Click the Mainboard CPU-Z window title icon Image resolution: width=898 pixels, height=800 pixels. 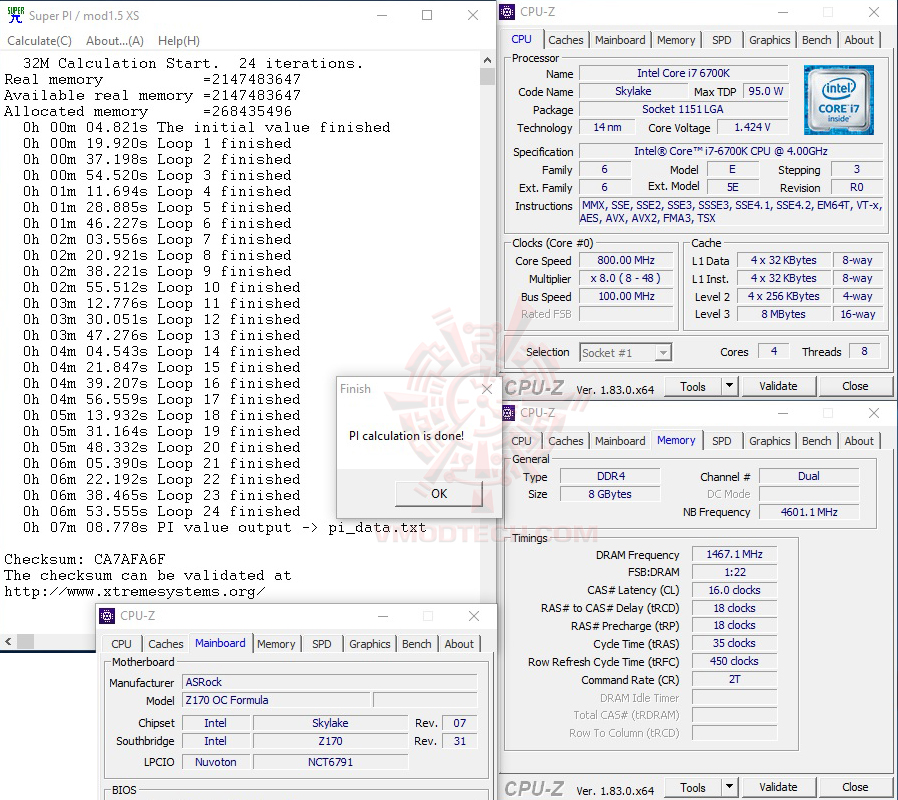point(107,616)
